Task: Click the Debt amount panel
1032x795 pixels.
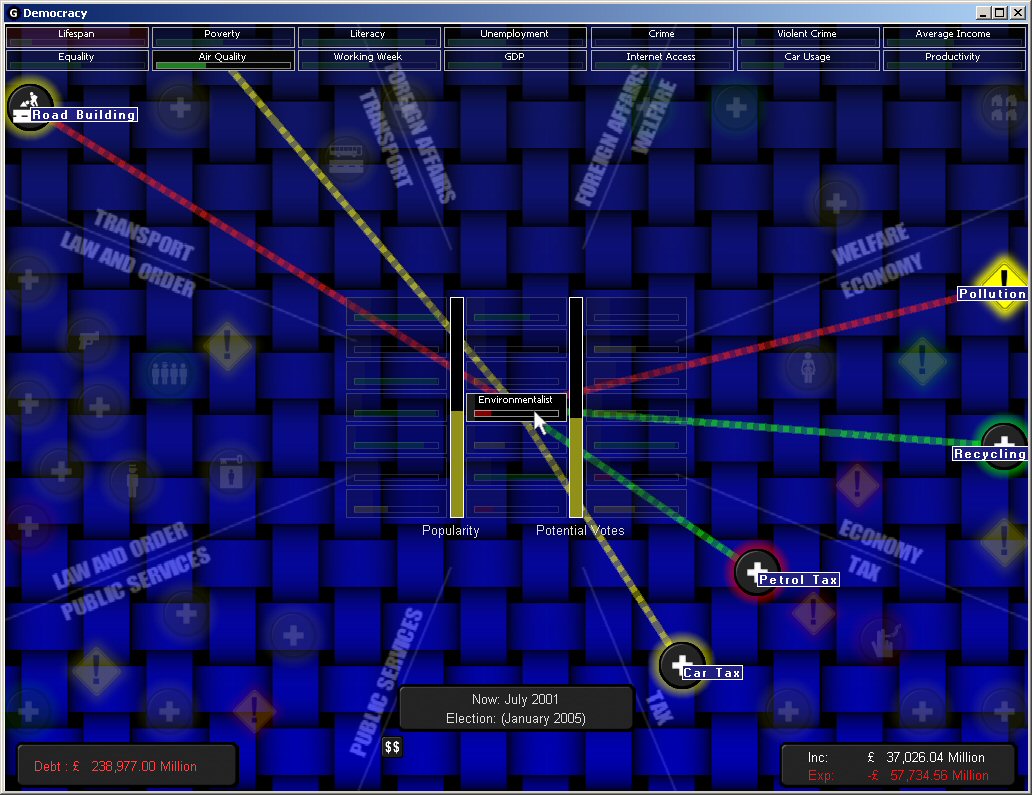Action: pos(127,766)
